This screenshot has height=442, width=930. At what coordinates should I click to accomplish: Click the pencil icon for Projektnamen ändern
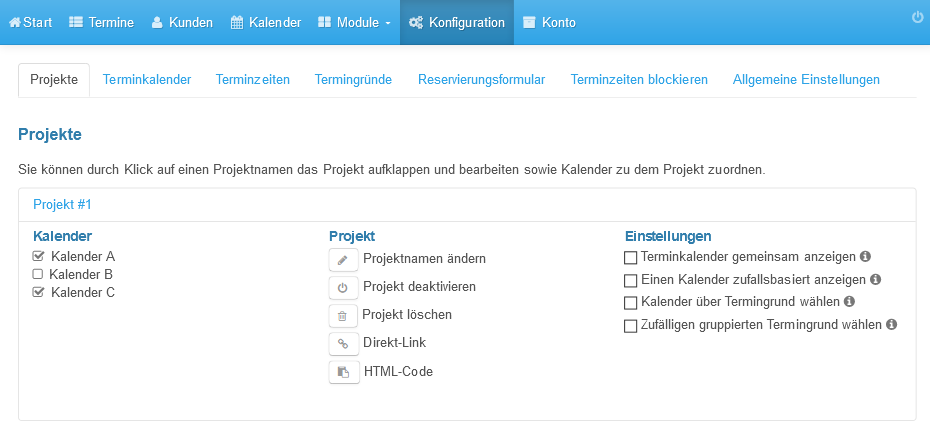click(x=343, y=260)
